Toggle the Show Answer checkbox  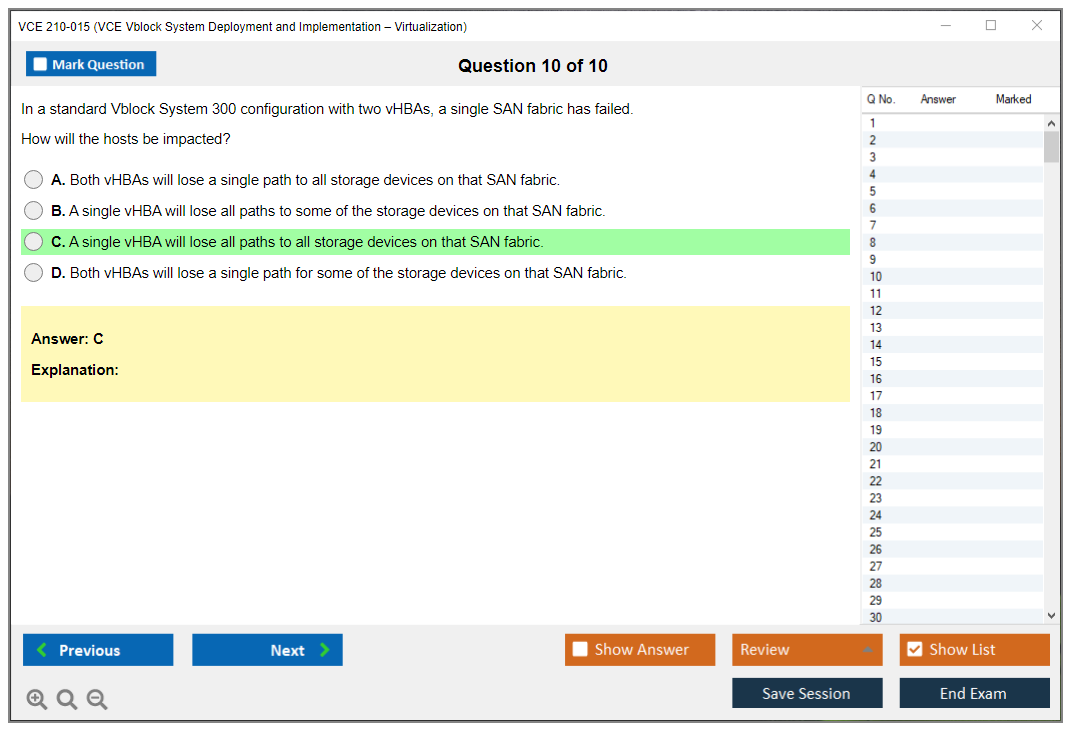point(580,650)
